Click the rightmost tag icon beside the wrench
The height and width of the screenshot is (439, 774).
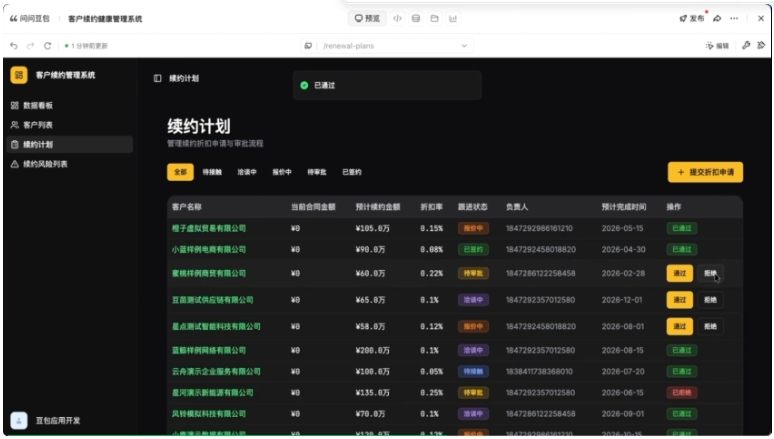pyautogui.click(x=761, y=45)
